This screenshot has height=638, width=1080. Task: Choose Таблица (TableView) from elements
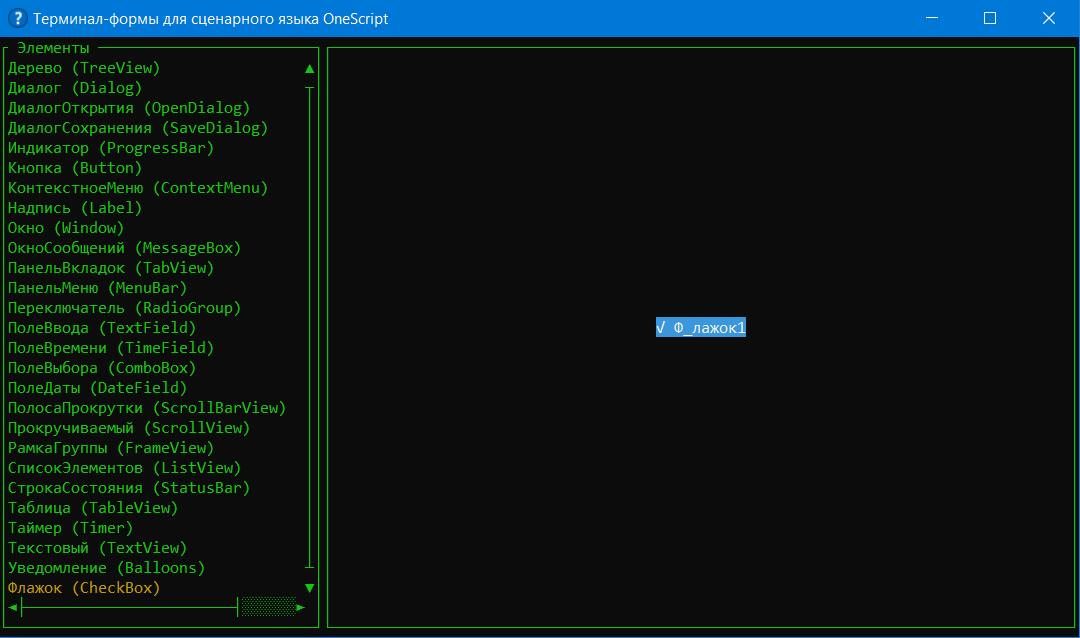[93, 508]
